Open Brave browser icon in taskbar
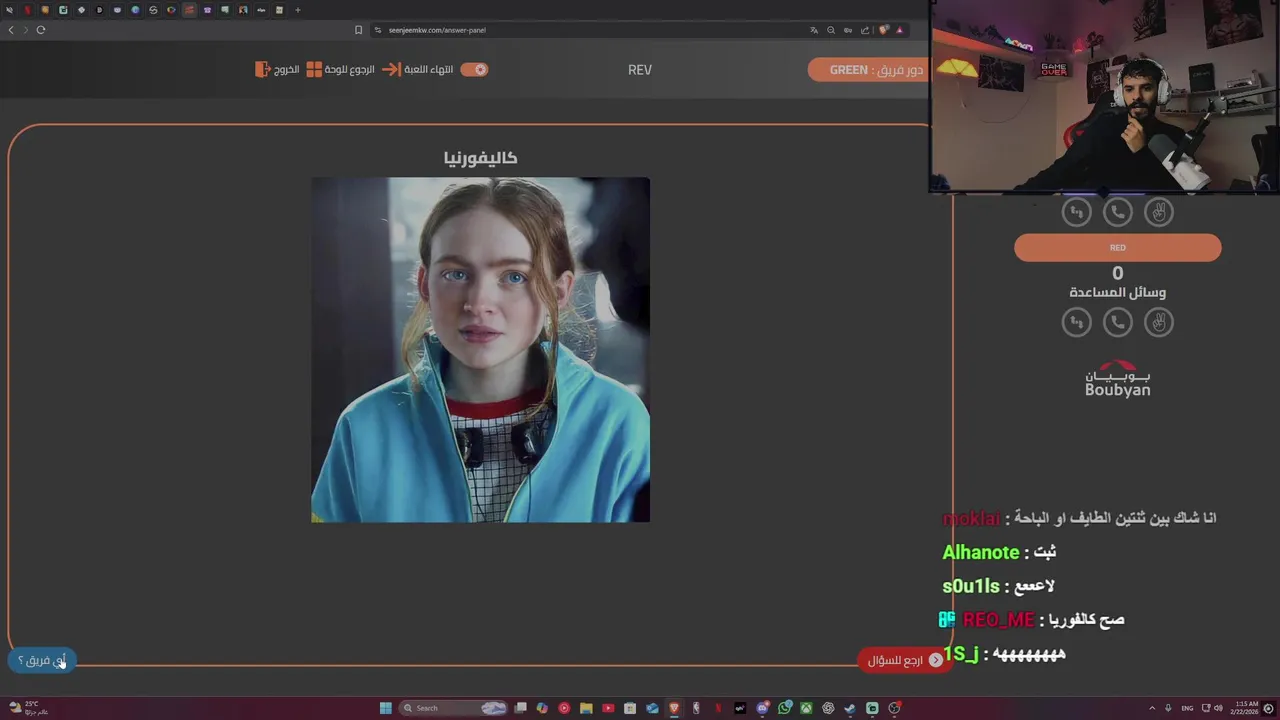 click(674, 708)
